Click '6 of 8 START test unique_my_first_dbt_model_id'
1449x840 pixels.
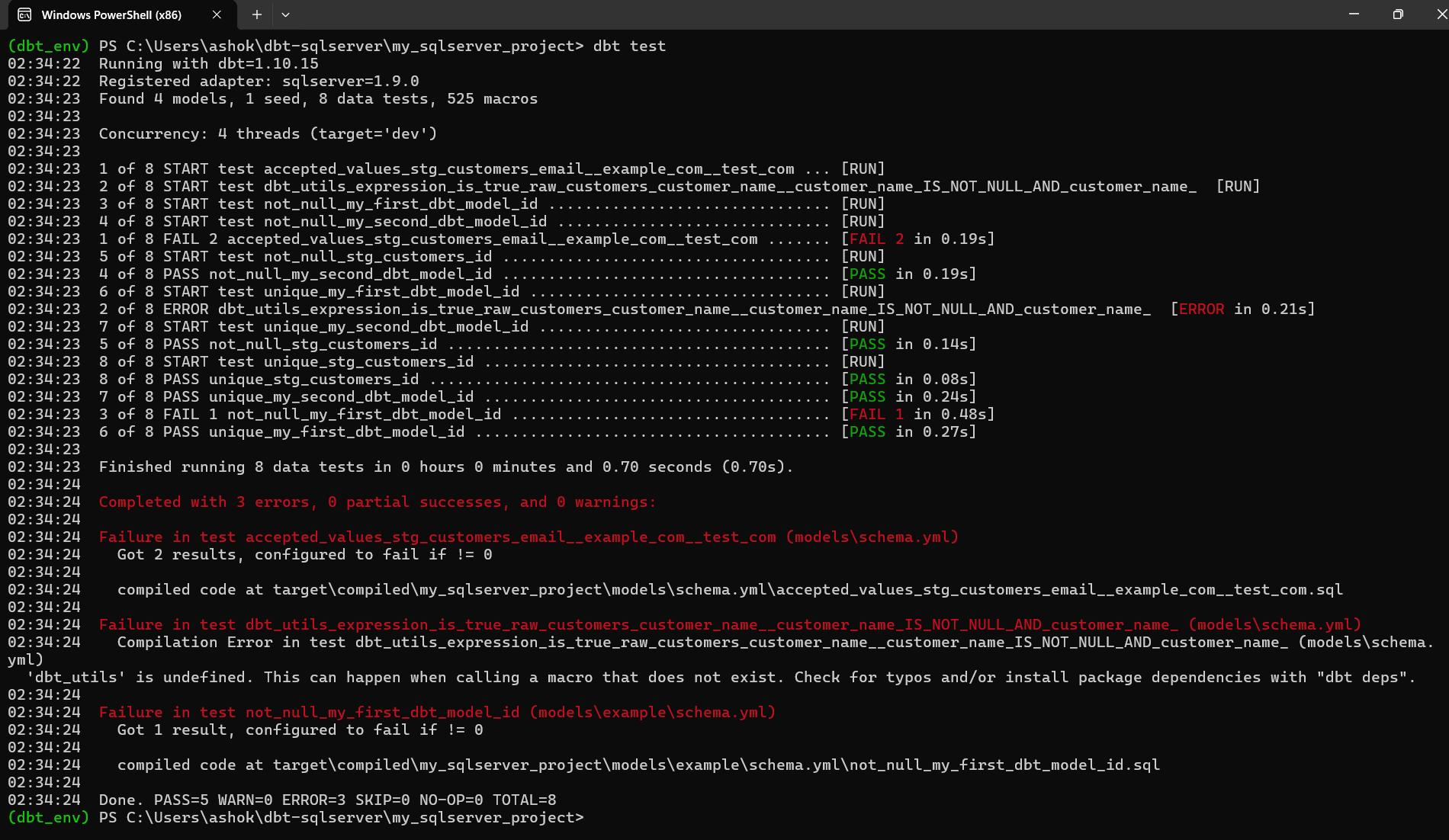pyautogui.click(x=309, y=291)
